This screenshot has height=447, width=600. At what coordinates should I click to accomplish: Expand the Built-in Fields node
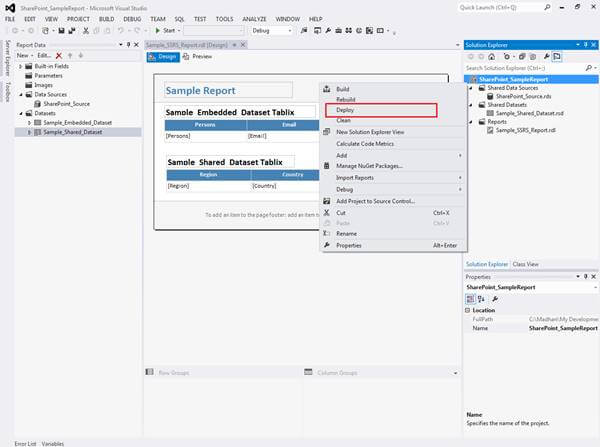tap(21, 66)
